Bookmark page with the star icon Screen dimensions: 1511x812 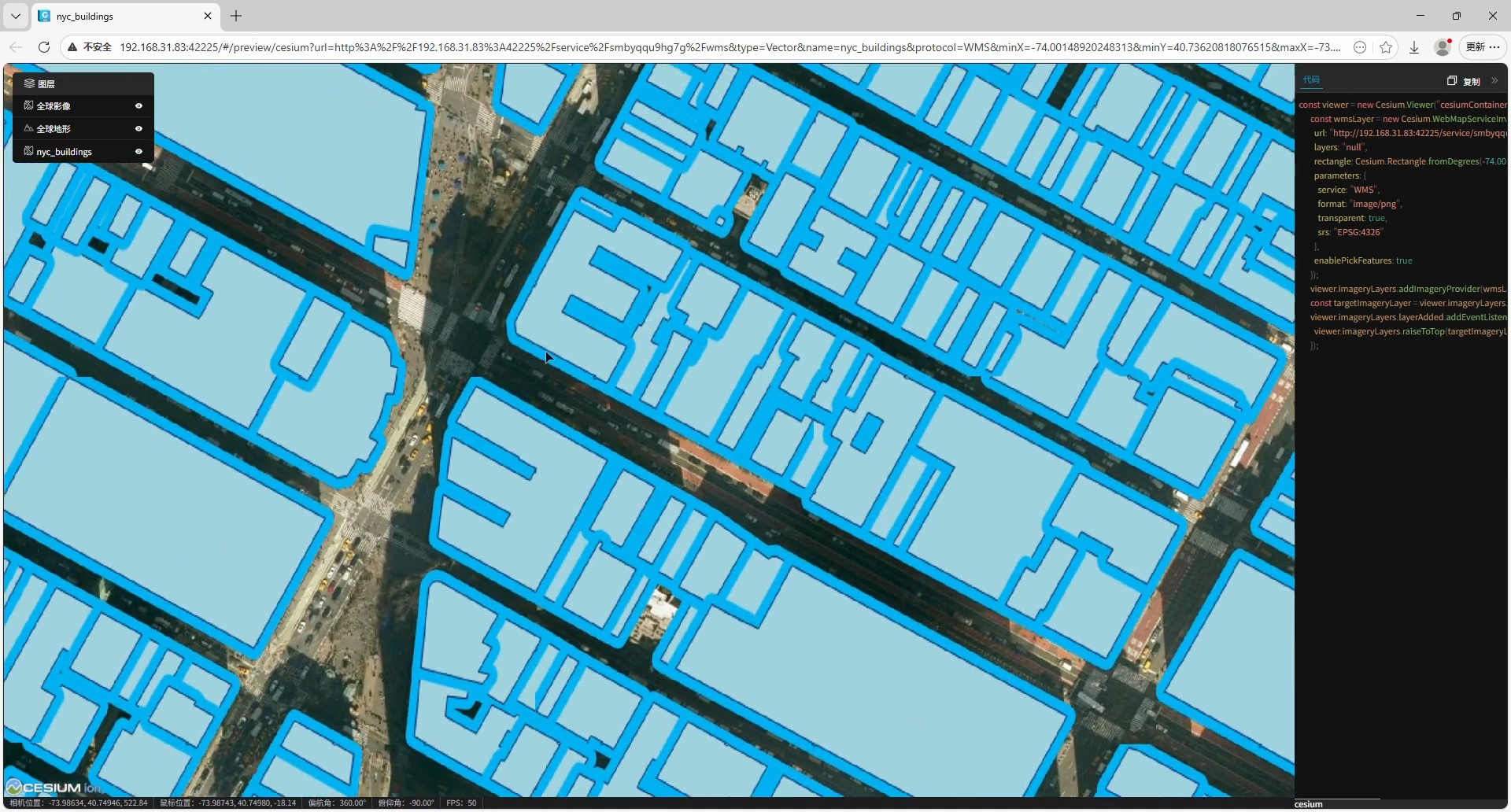(x=1386, y=47)
